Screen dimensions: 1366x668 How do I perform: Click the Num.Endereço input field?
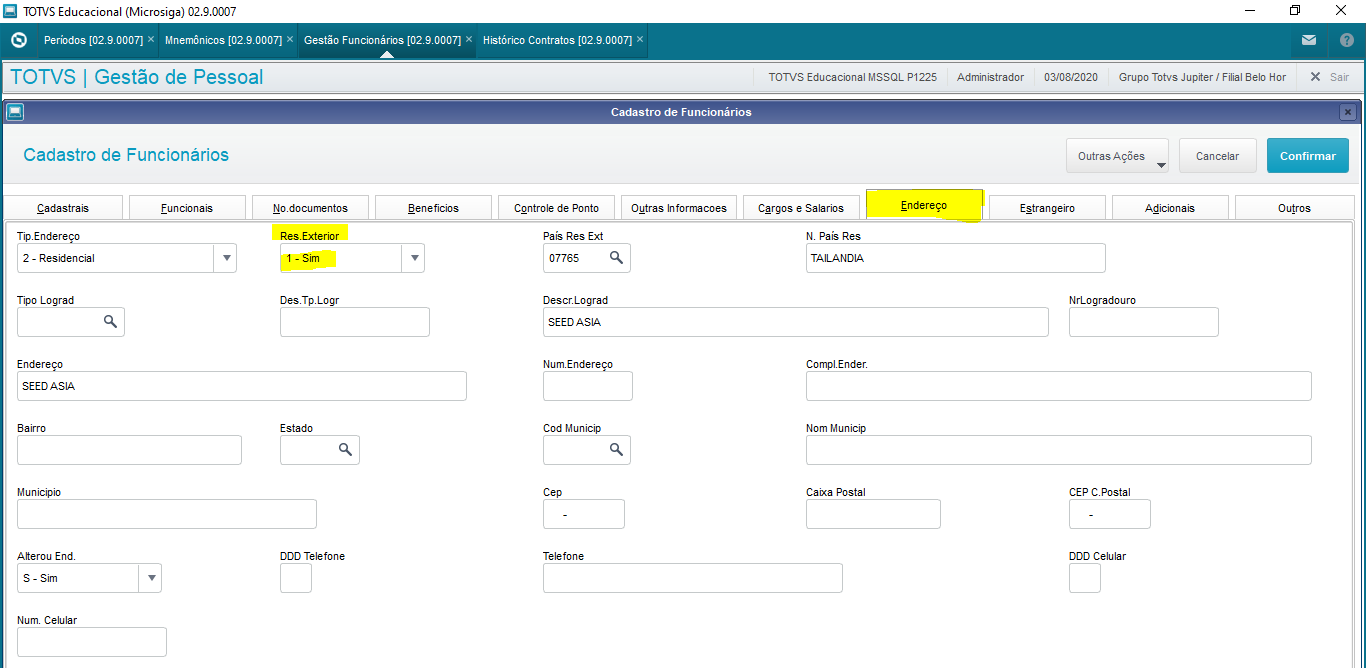(x=588, y=386)
